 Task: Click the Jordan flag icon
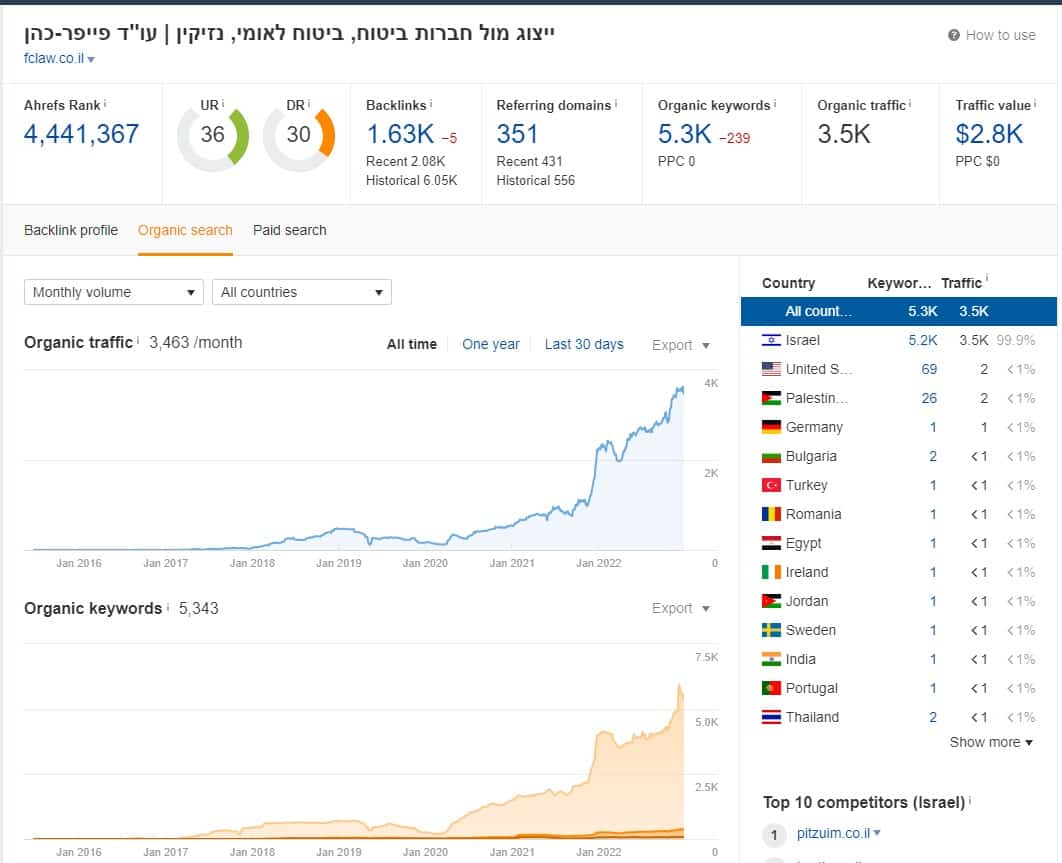tap(771, 602)
